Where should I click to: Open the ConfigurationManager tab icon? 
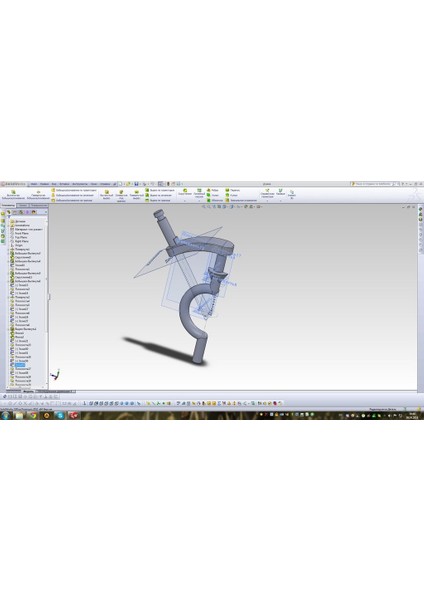click(21, 212)
